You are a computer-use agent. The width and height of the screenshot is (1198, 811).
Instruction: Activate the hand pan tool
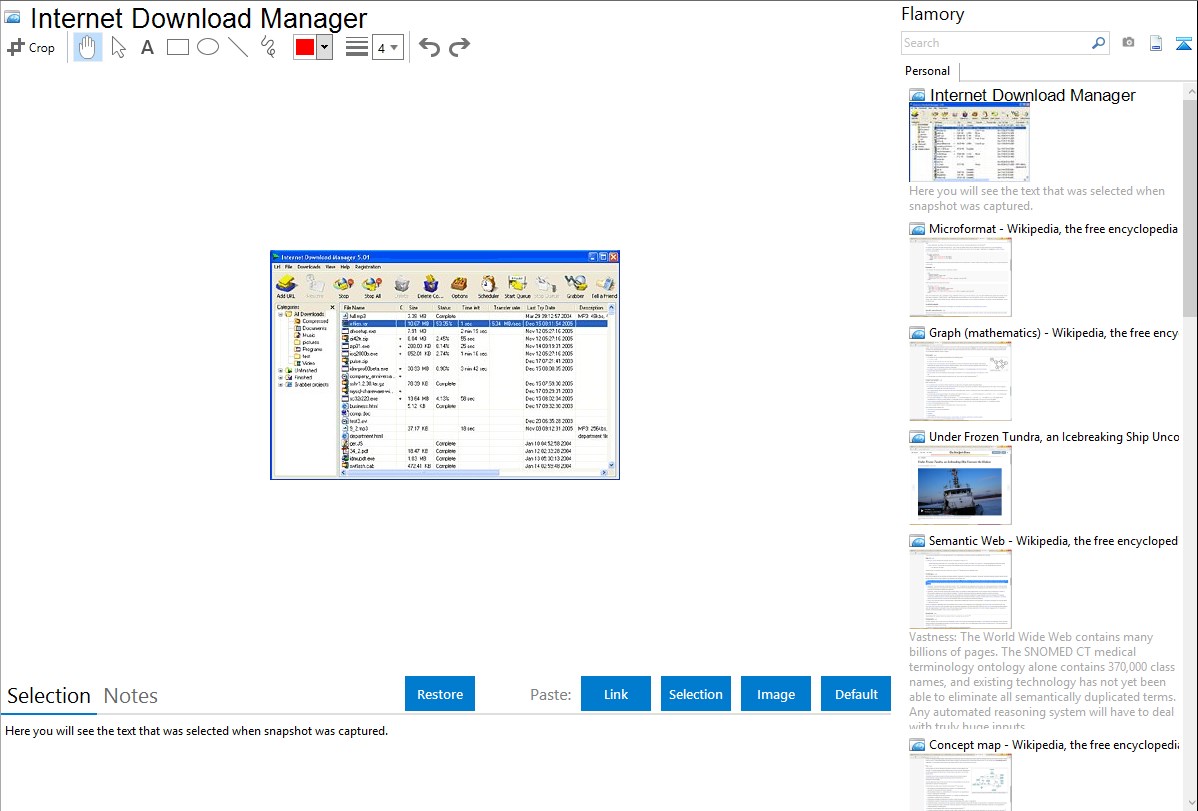point(88,47)
